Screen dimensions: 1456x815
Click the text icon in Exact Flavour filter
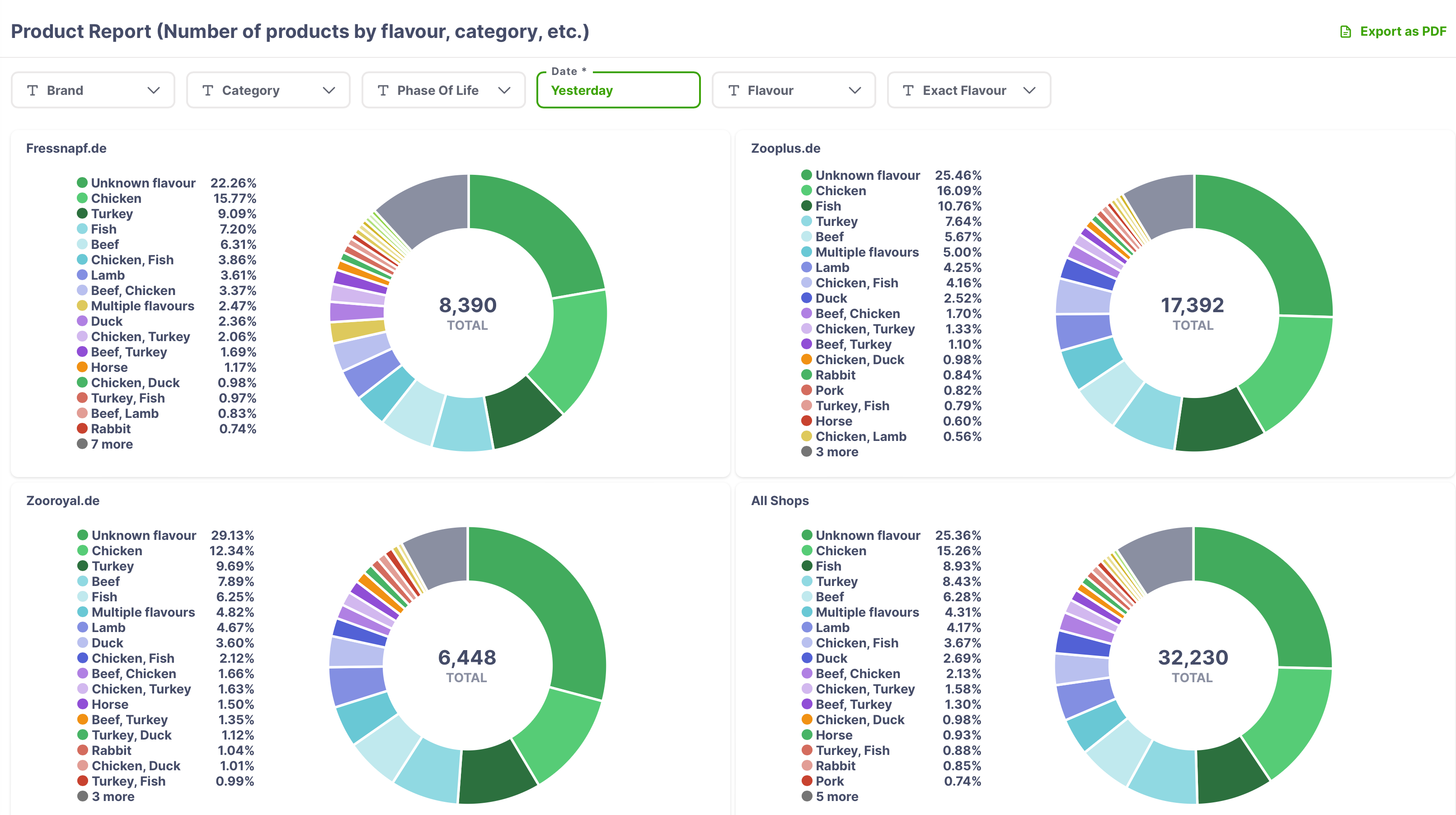pos(908,90)
